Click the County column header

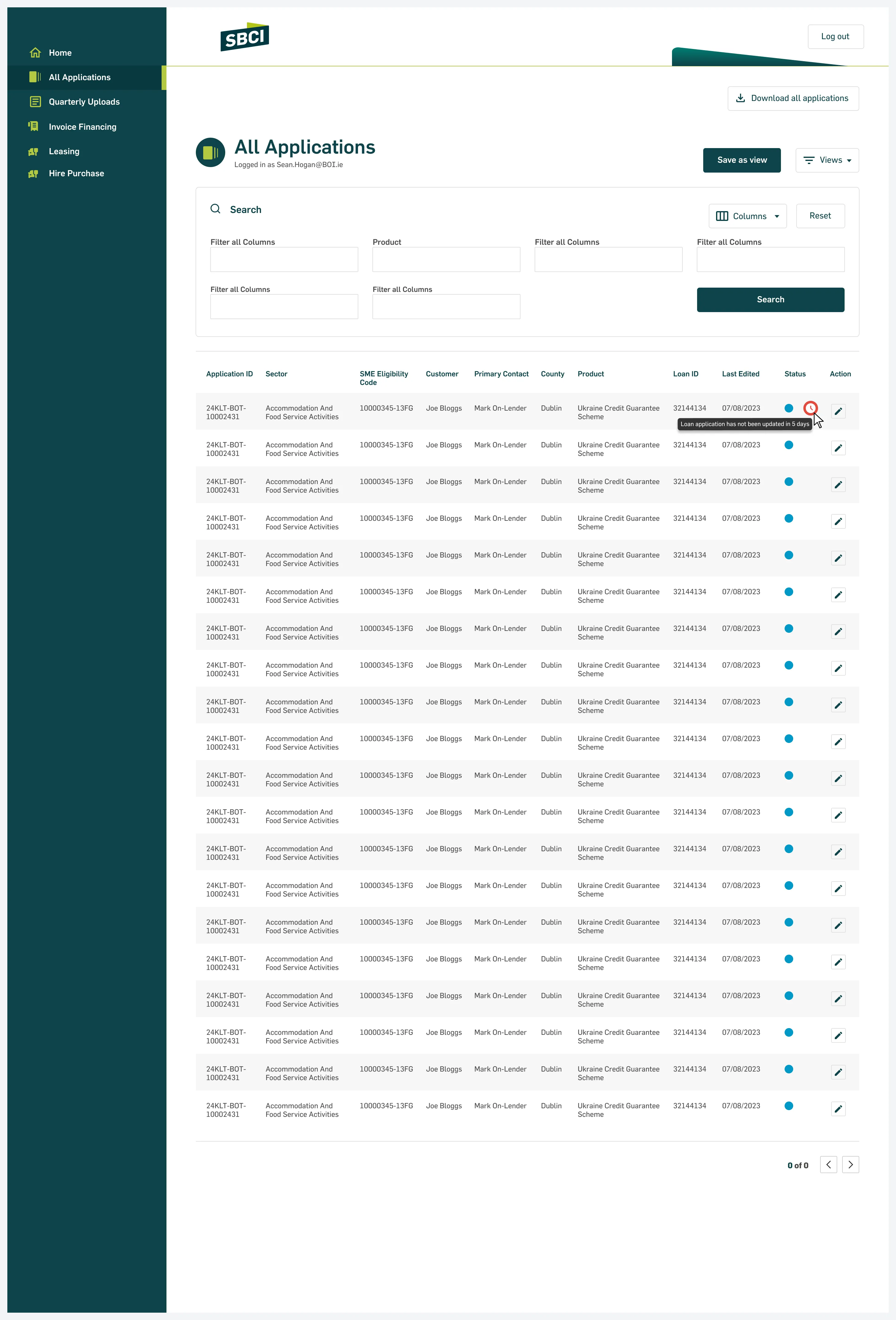pyautogui.click(x=552, y=374)
